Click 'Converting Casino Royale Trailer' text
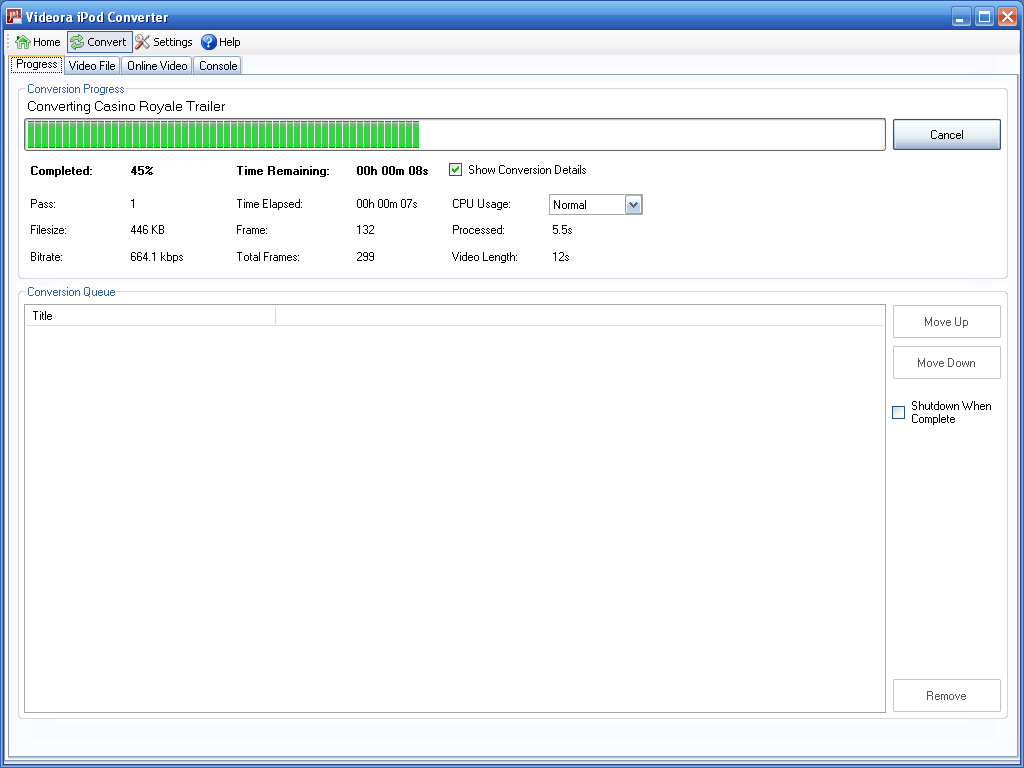Image resolution: width=1024 pixels, height=768 pixels. coord(126,106)
